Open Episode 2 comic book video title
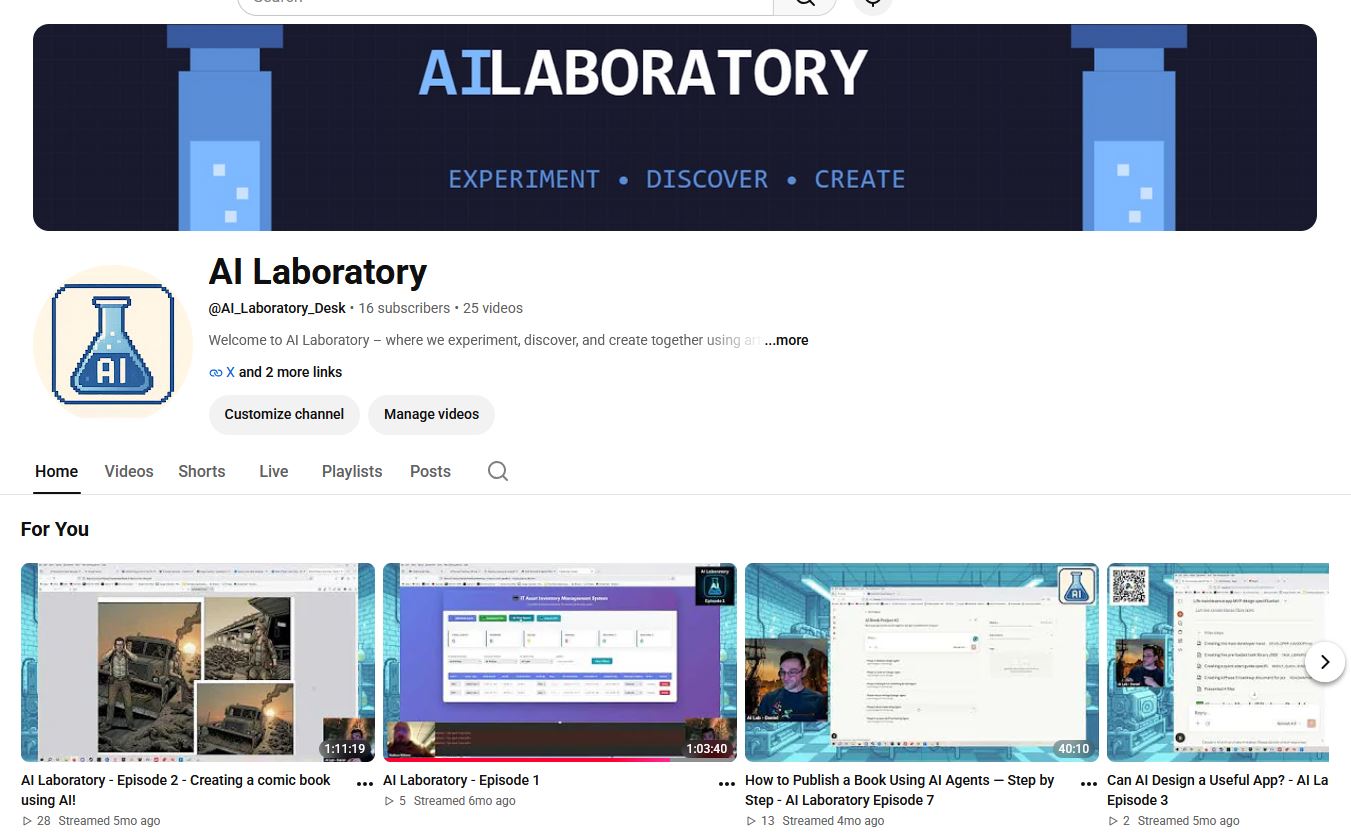 [176, 790]
